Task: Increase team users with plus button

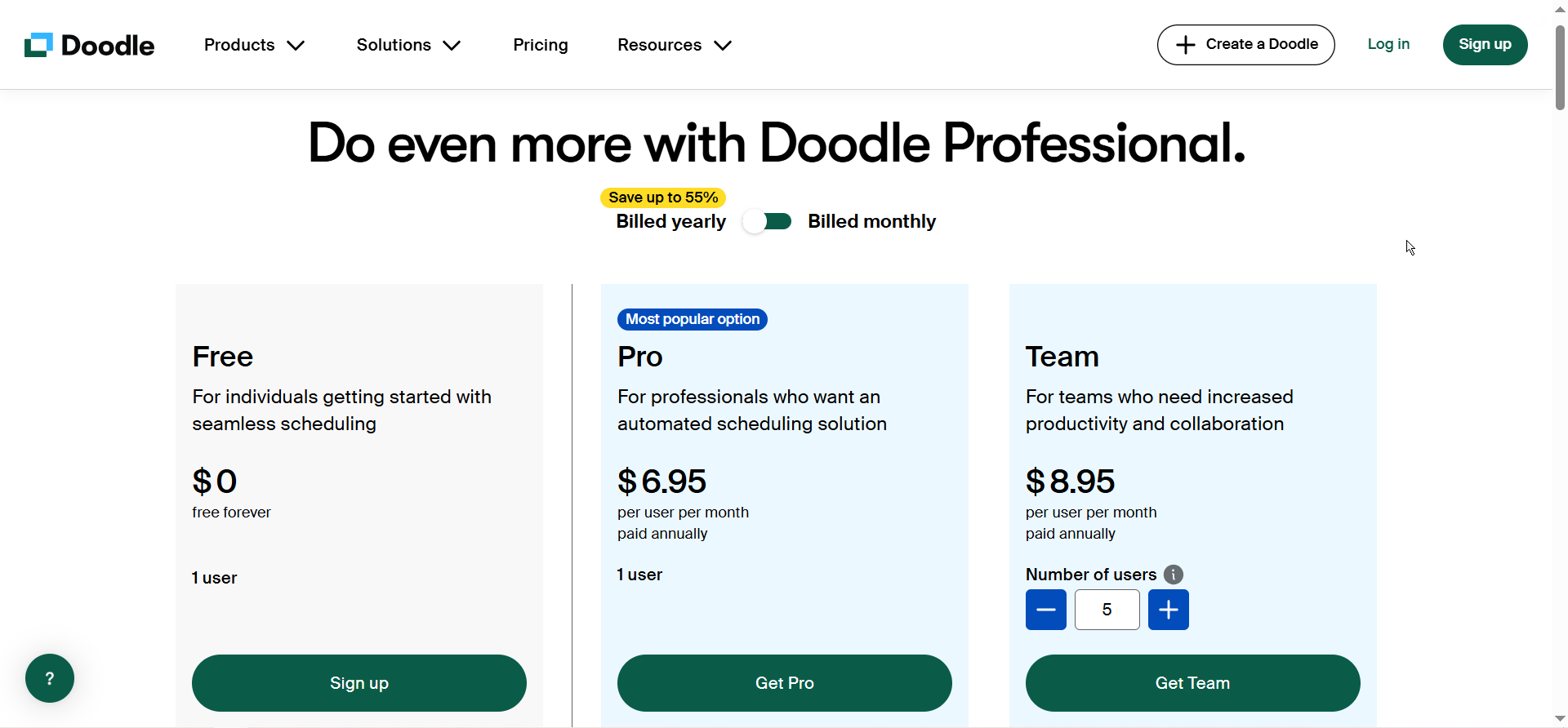Action: [1169, 610]
